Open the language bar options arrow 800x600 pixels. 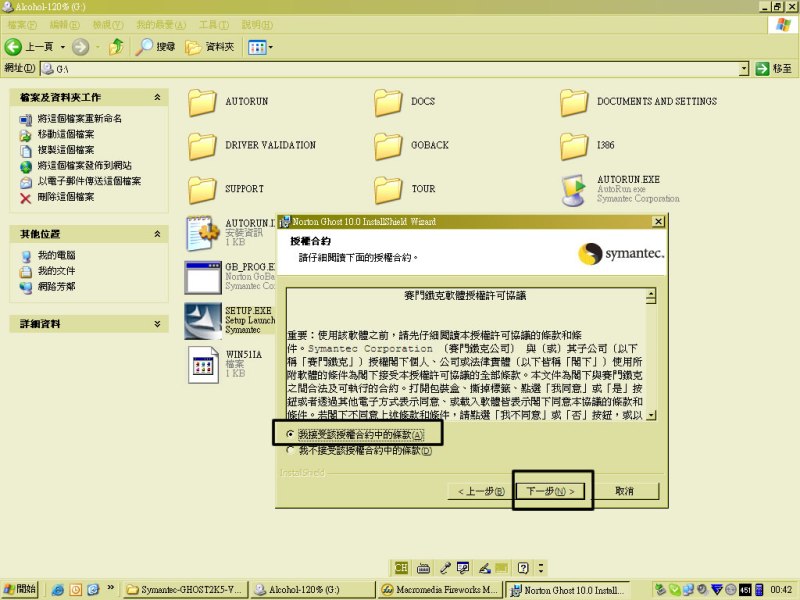[541, 568]
